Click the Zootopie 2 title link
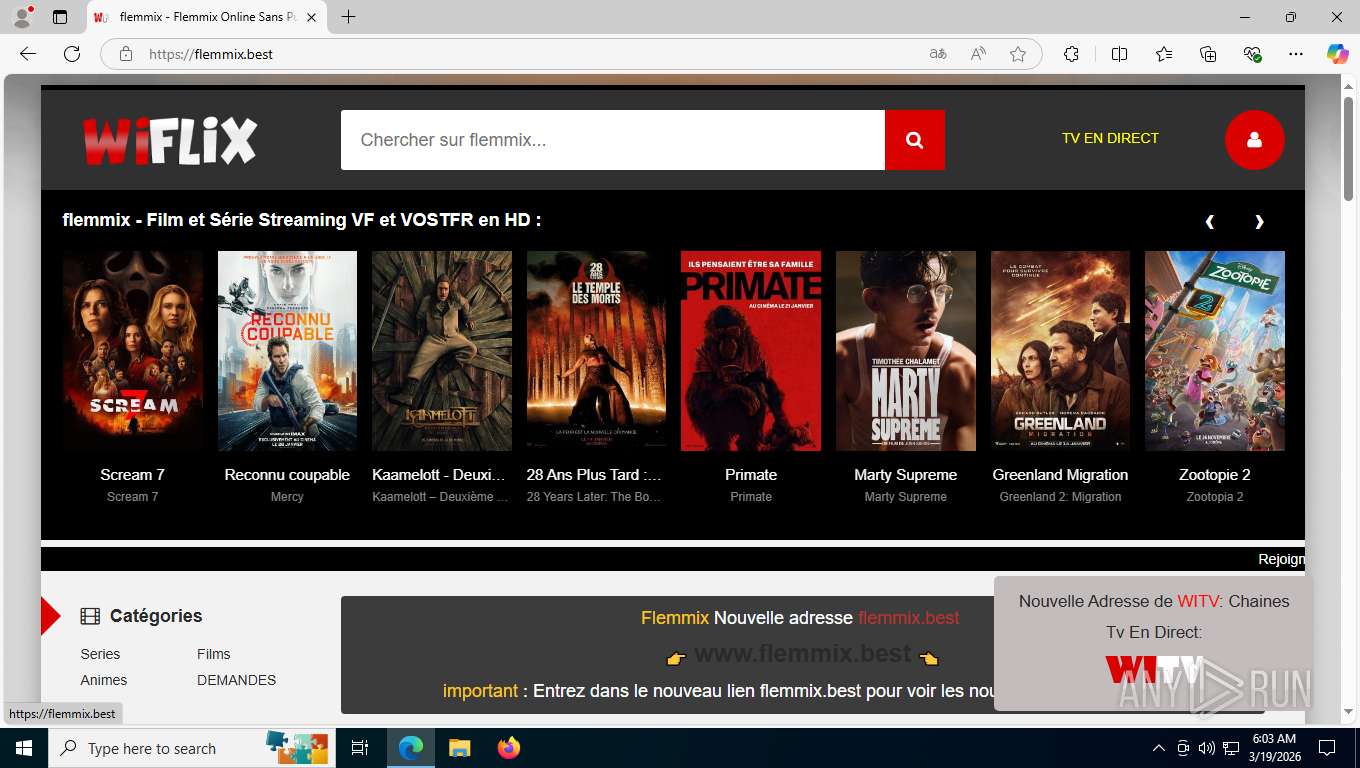The image size is (1360, 768). coord(1215,475)
